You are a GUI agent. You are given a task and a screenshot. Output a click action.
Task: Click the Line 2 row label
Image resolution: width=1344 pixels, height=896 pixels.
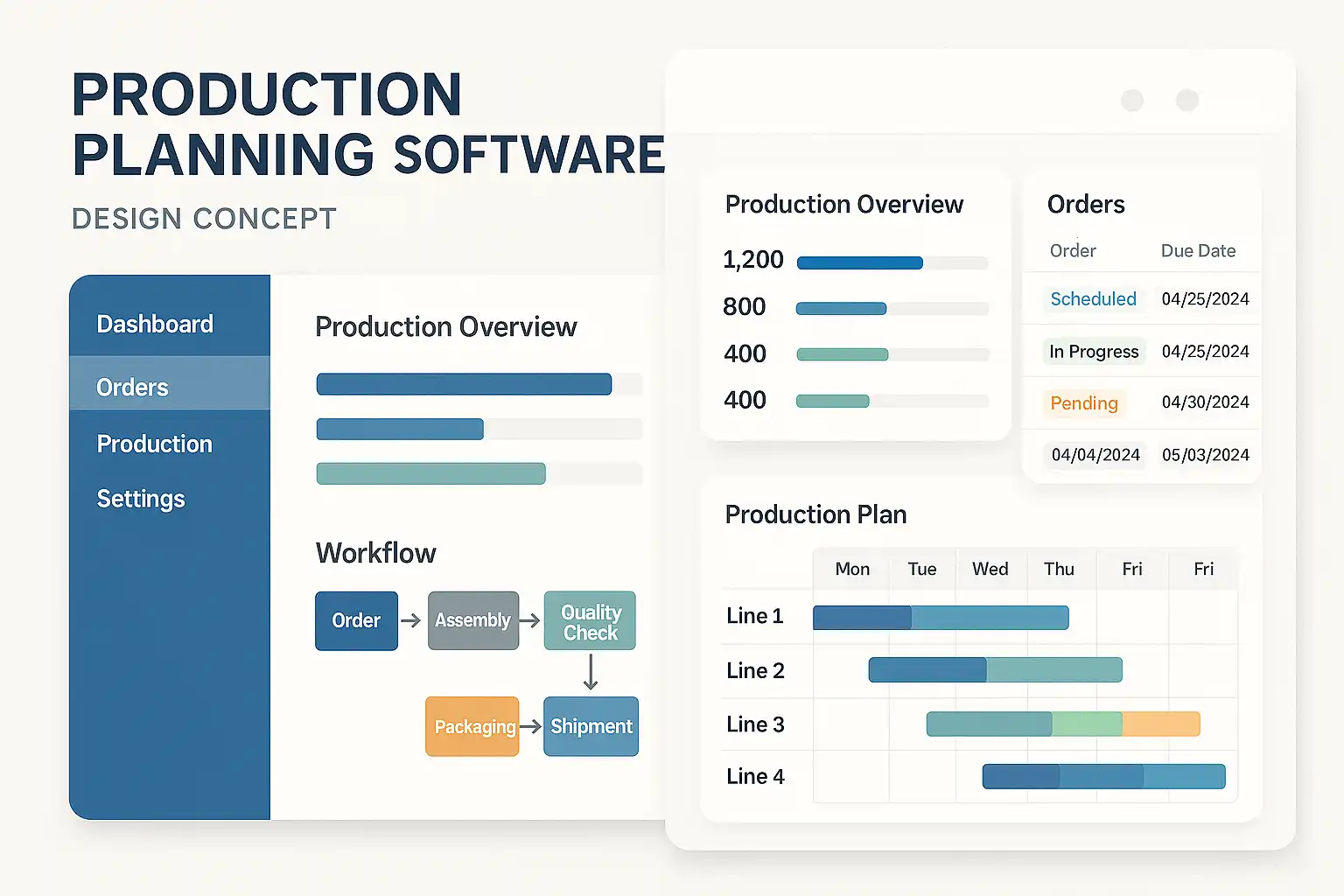coord(755,670)
